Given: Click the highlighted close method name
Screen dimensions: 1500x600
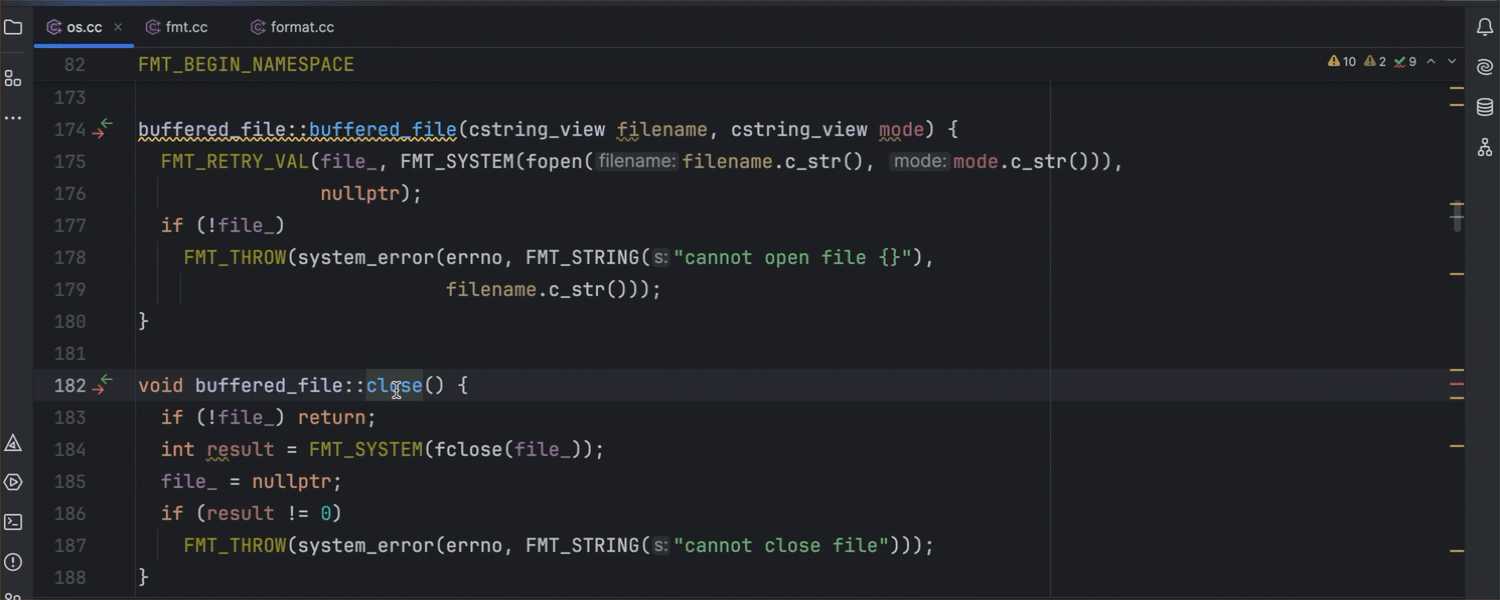Looking at the screenshot, I should (394, 385).
